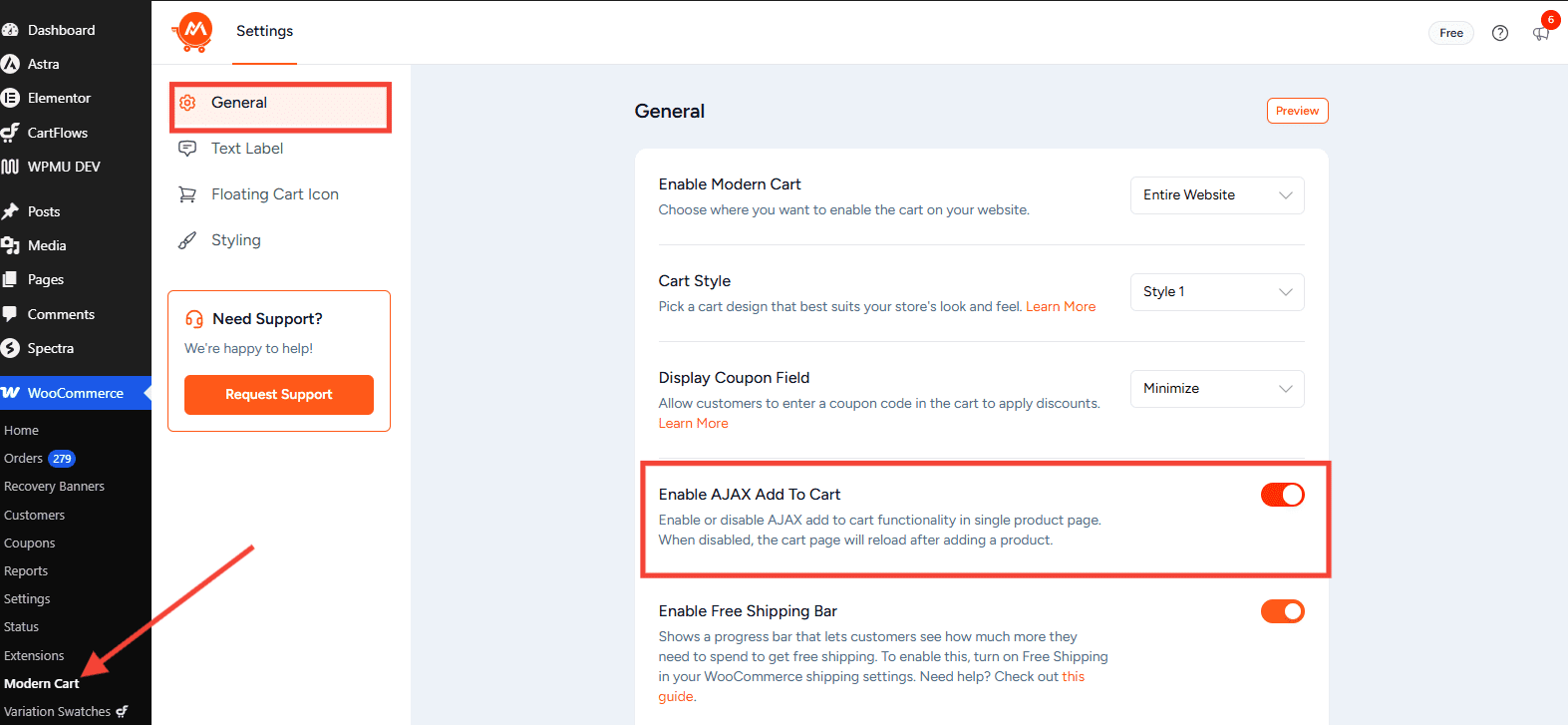Open the Styling settings section
The height and width of the screenshot is (725, 1568).
279,240
